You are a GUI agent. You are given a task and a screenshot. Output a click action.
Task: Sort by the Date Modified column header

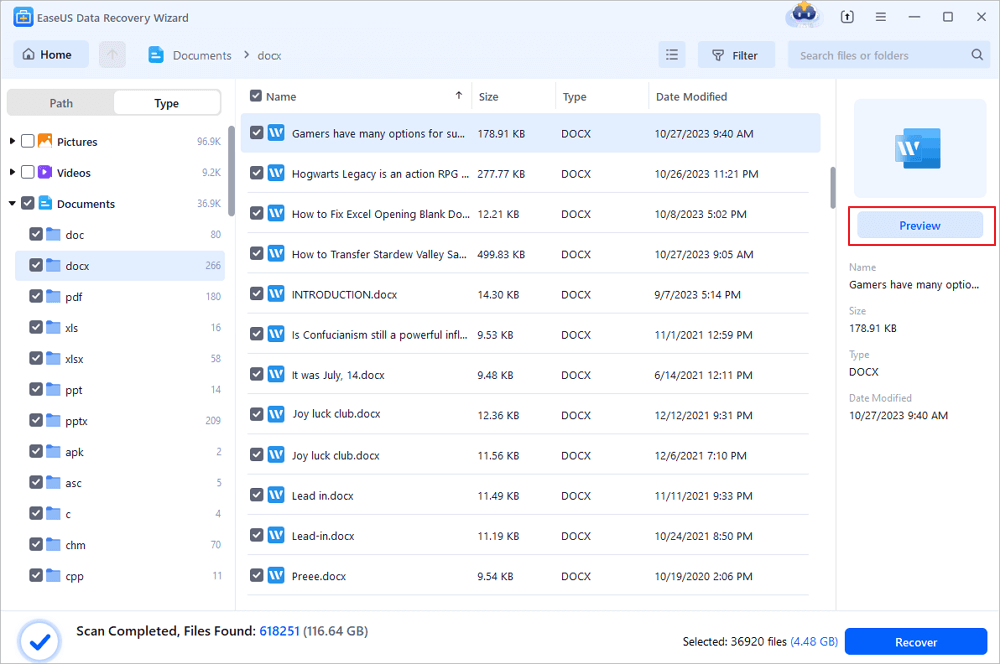[x=691, y=96]
